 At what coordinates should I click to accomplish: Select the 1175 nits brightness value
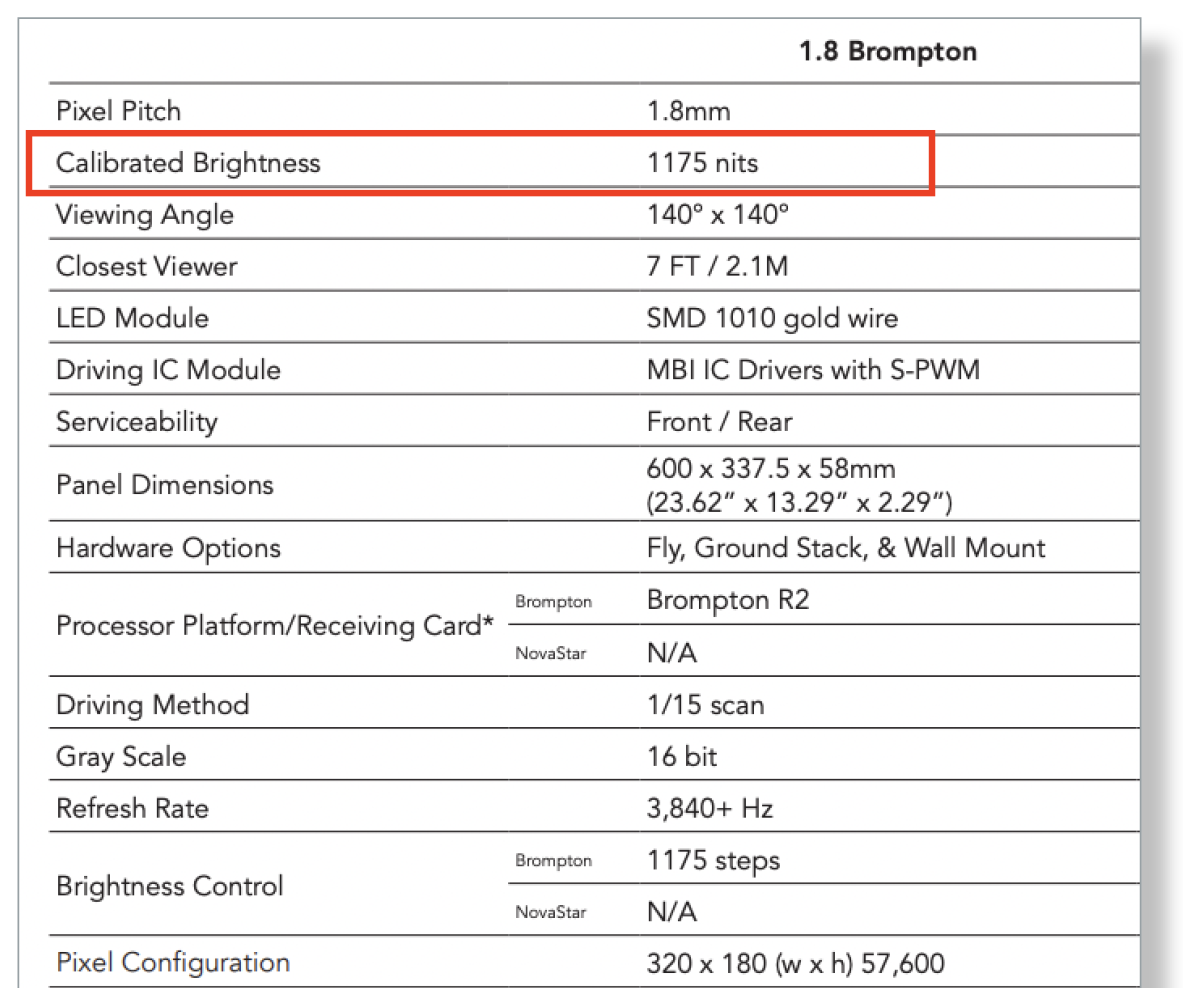(x=702, y=163)
